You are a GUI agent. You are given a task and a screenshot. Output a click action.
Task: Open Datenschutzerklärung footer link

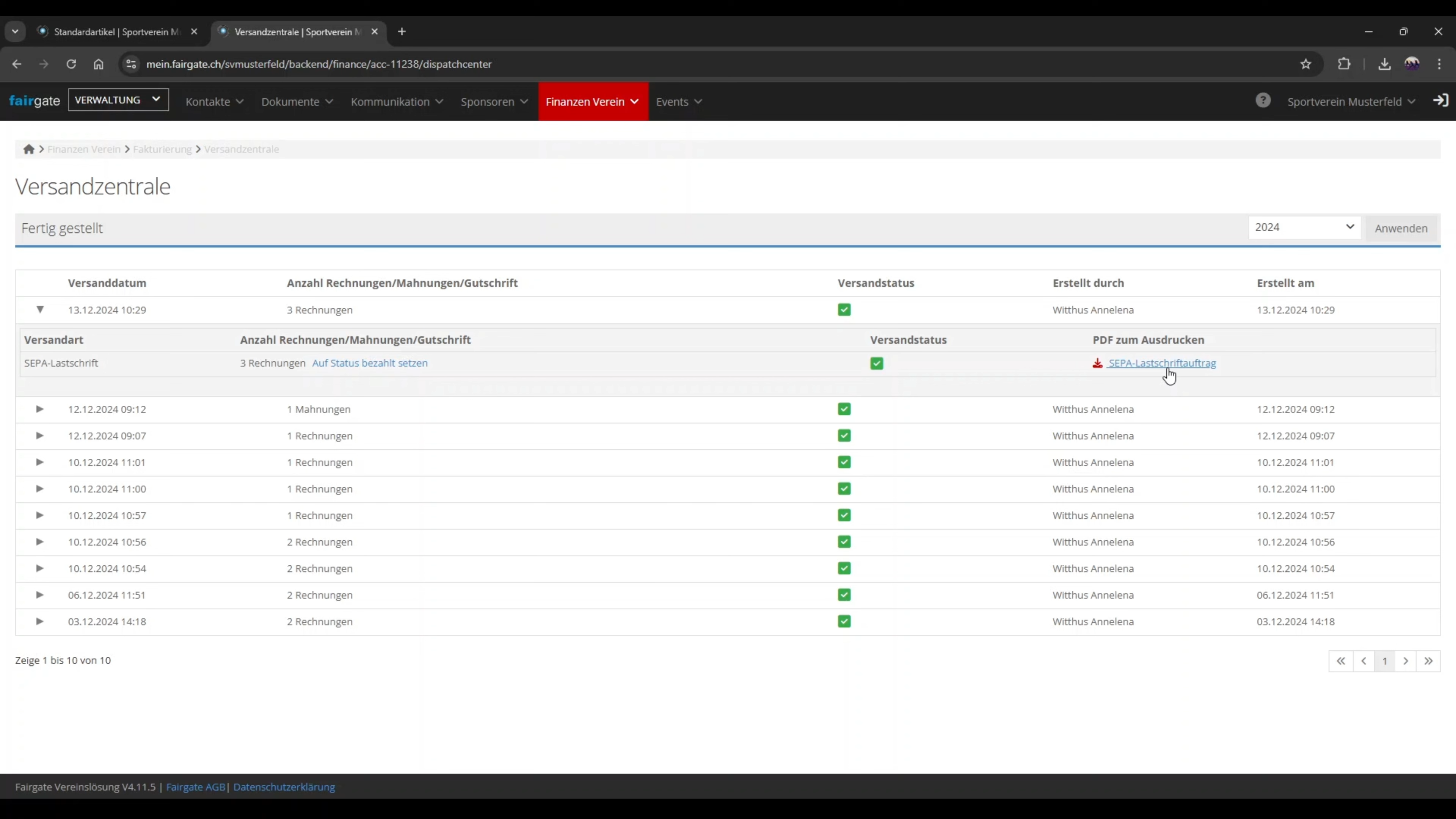pyautogui.click(x=284, y=787)
